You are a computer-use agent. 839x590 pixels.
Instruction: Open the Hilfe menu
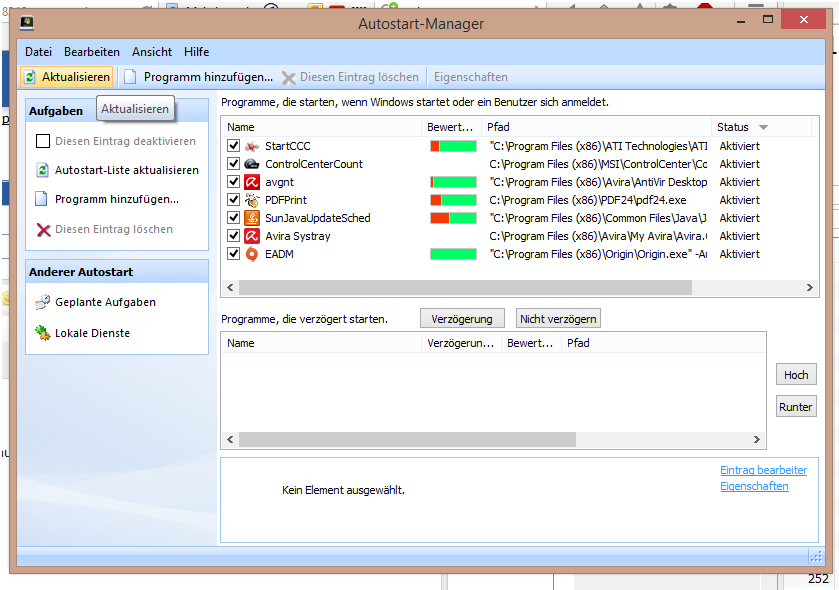(196, 52)
